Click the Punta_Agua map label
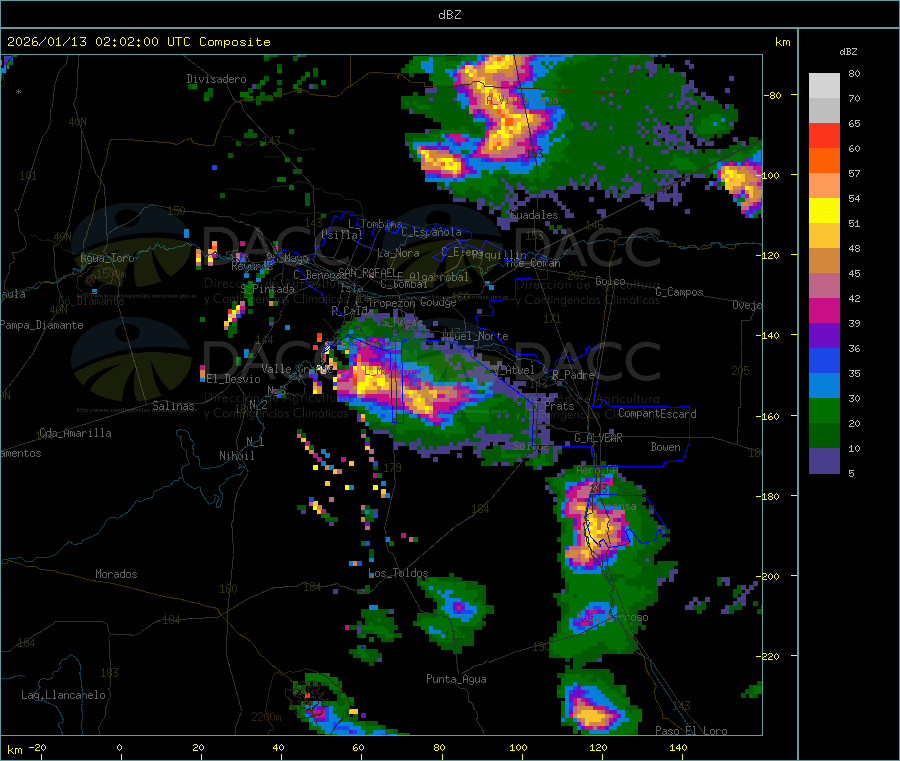This screenshot has height=761, width=900. [x=456, y=679]
